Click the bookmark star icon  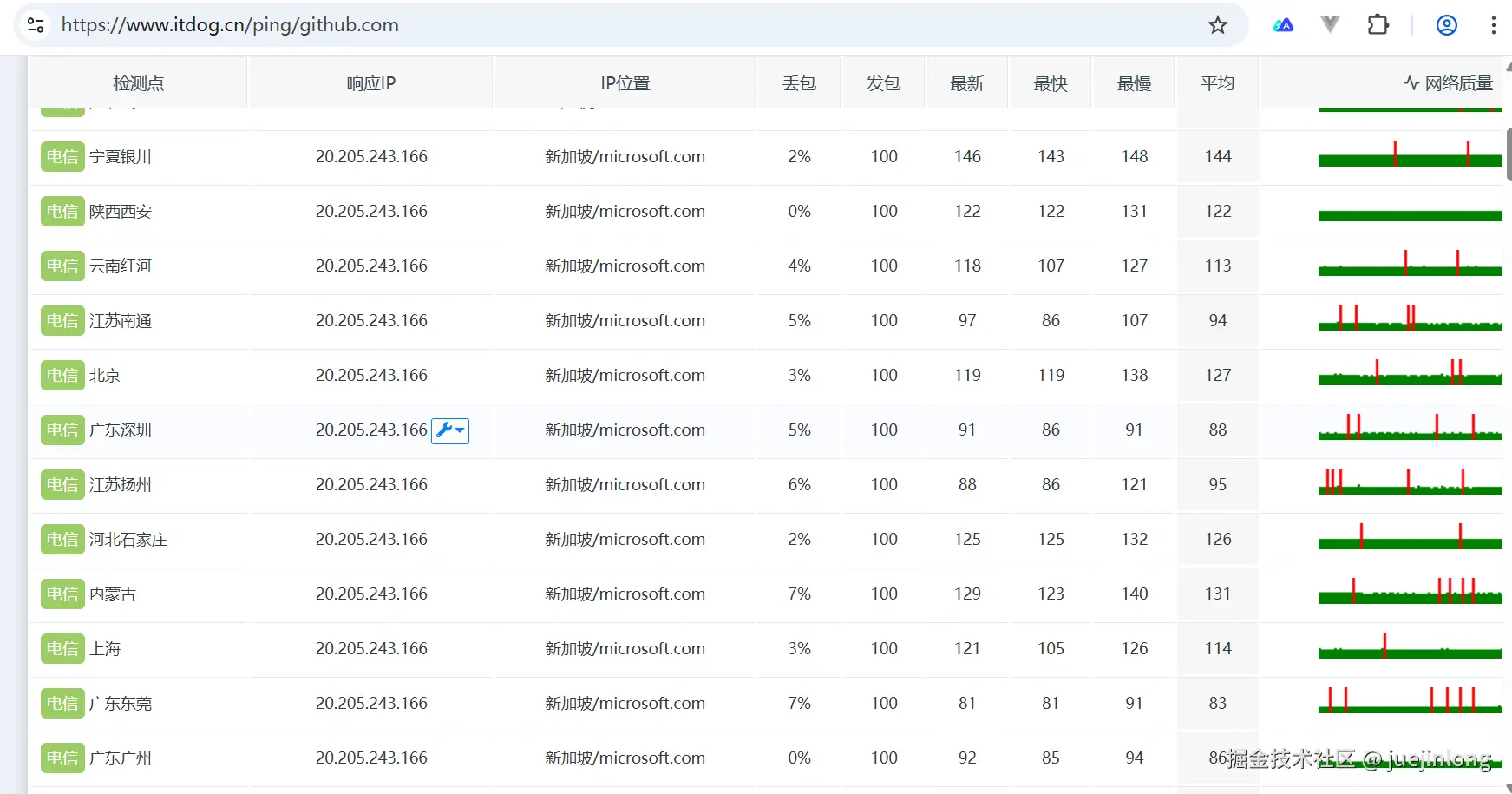pyautogui.click(x=1217, y=25)
